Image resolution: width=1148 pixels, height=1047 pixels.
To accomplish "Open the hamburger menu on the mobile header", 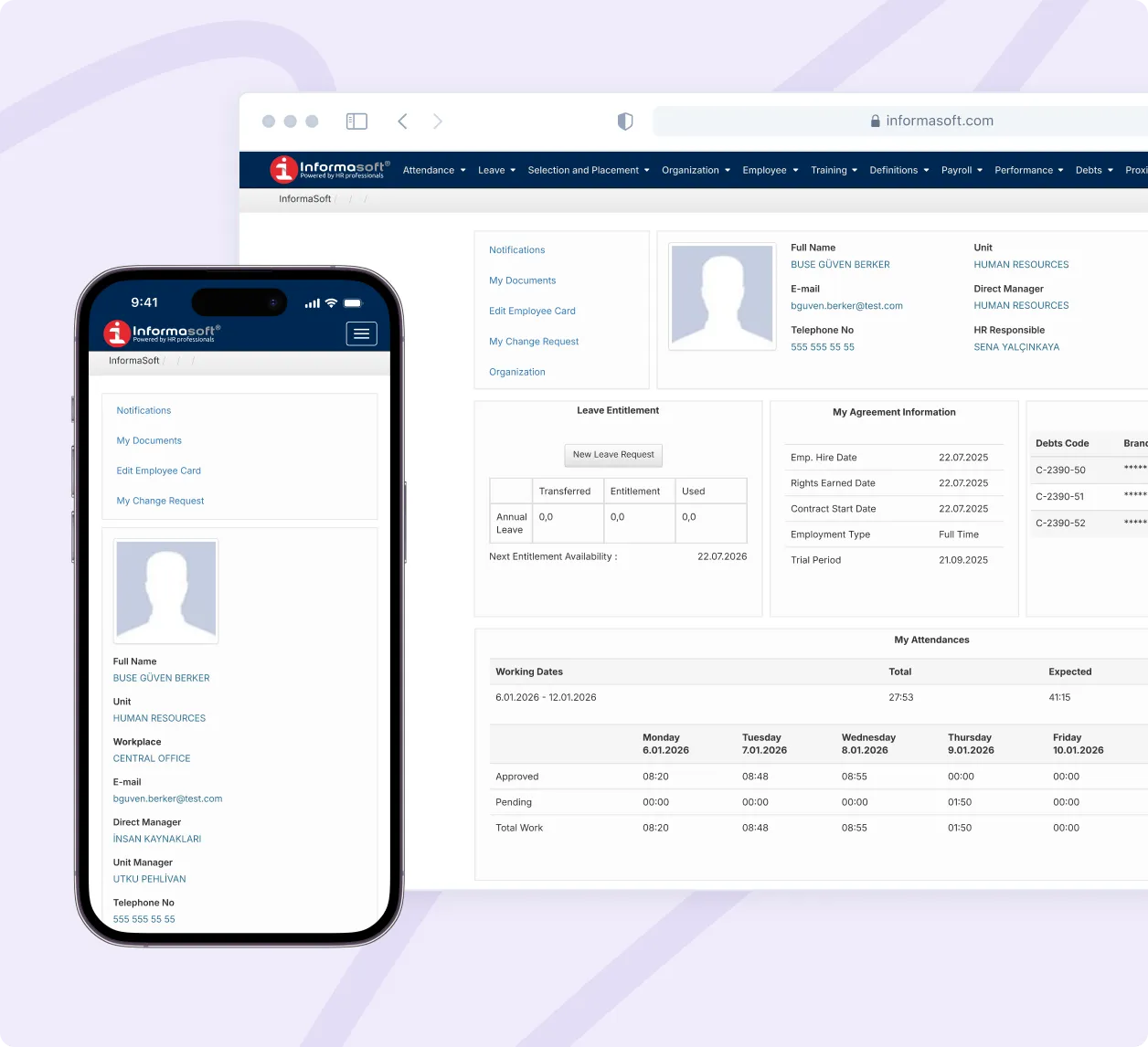I will (361, 333).
